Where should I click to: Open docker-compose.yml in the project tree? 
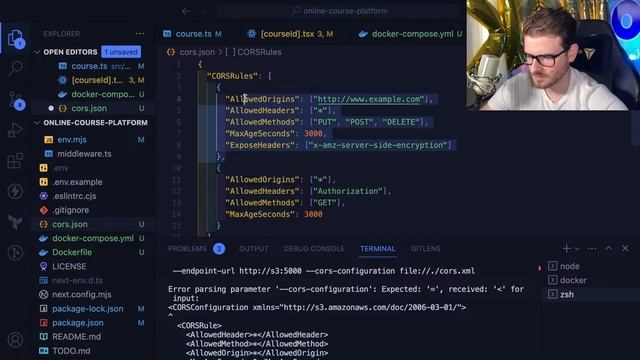point(93,238)
